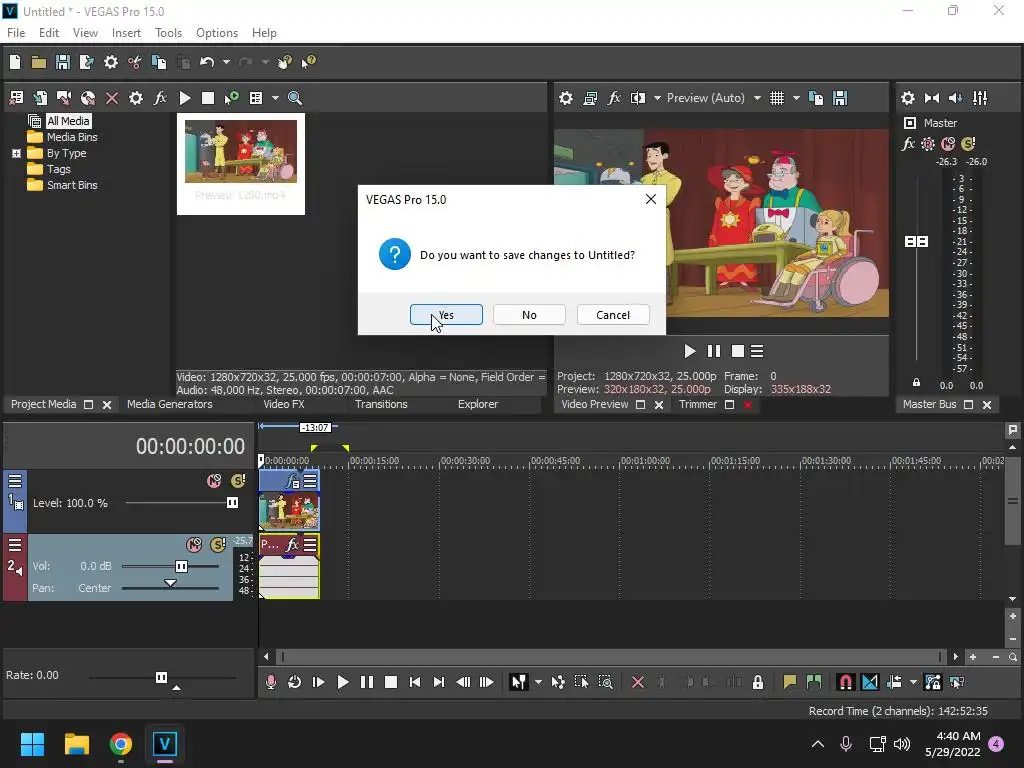
Task: Open Master Bus audio properties gear
Action: [x=908, y=98]
